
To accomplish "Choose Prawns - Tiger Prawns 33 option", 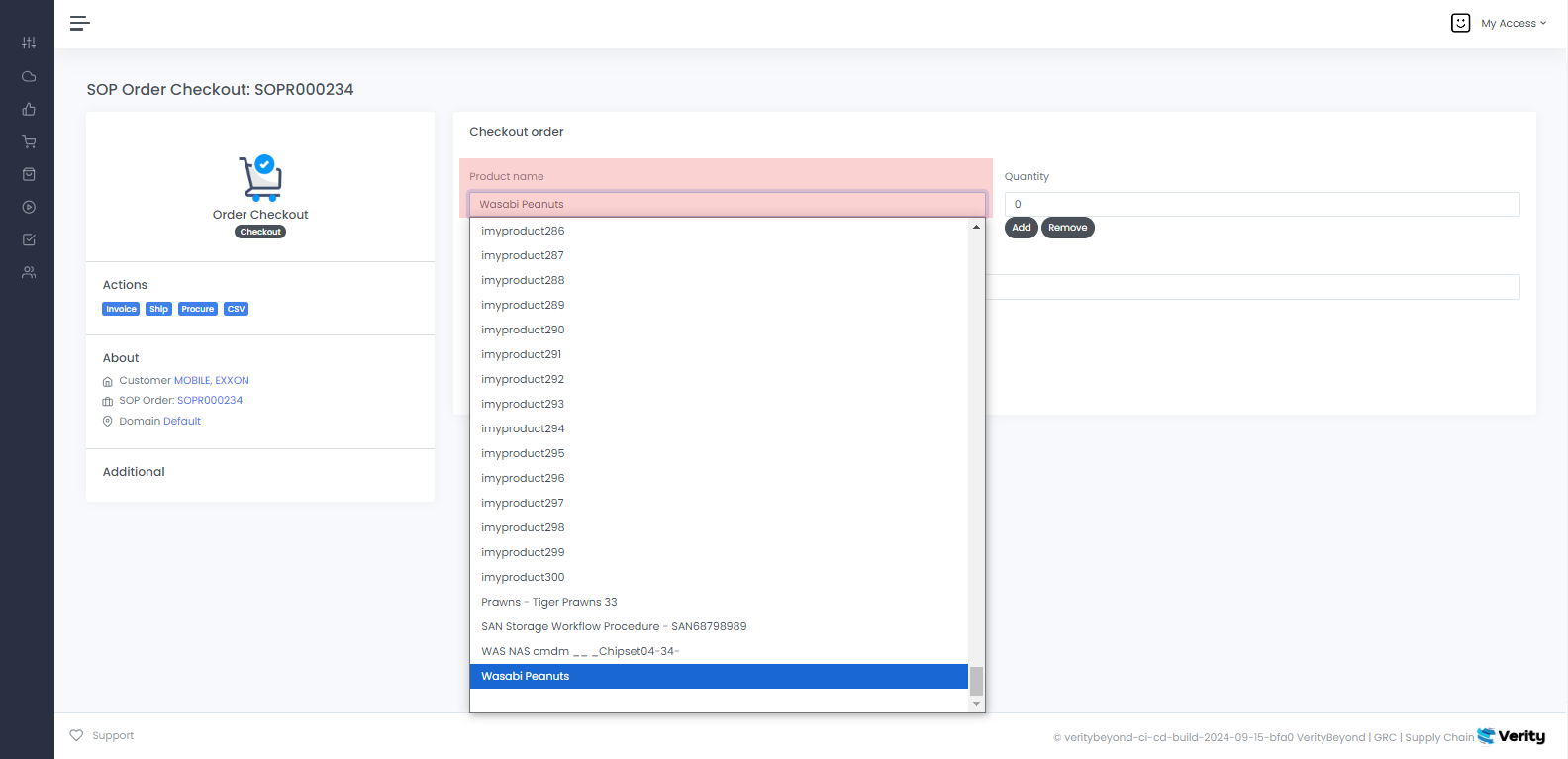I will click(548, 602).
